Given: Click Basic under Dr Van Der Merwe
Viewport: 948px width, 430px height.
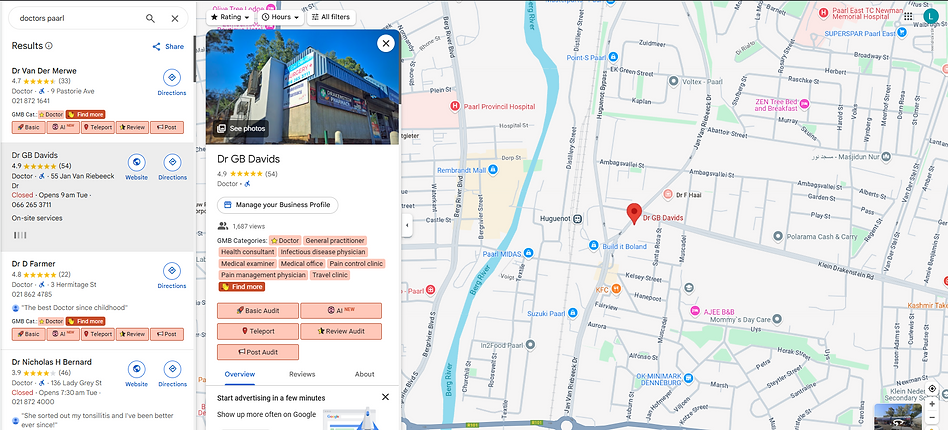Looking at the screenshot, I should click(x=28, y=128).
